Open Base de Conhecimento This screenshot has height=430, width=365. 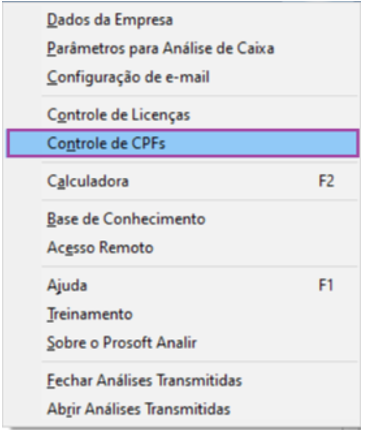183,219
